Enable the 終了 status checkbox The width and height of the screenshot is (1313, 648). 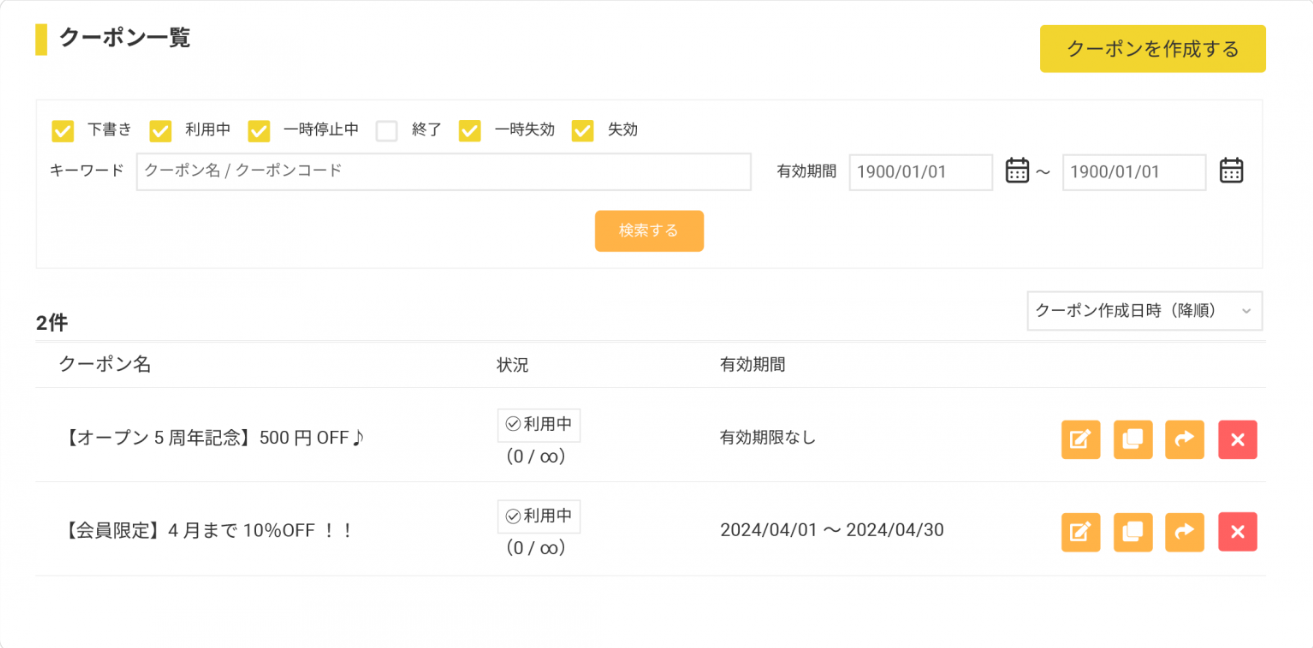pyautogui.click(x=387, y=130)
